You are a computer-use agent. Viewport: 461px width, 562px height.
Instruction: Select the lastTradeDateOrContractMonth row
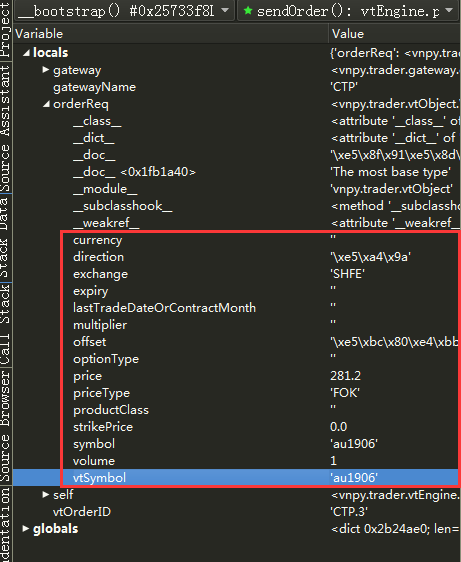pyautogui.click(x=237, y=308)
